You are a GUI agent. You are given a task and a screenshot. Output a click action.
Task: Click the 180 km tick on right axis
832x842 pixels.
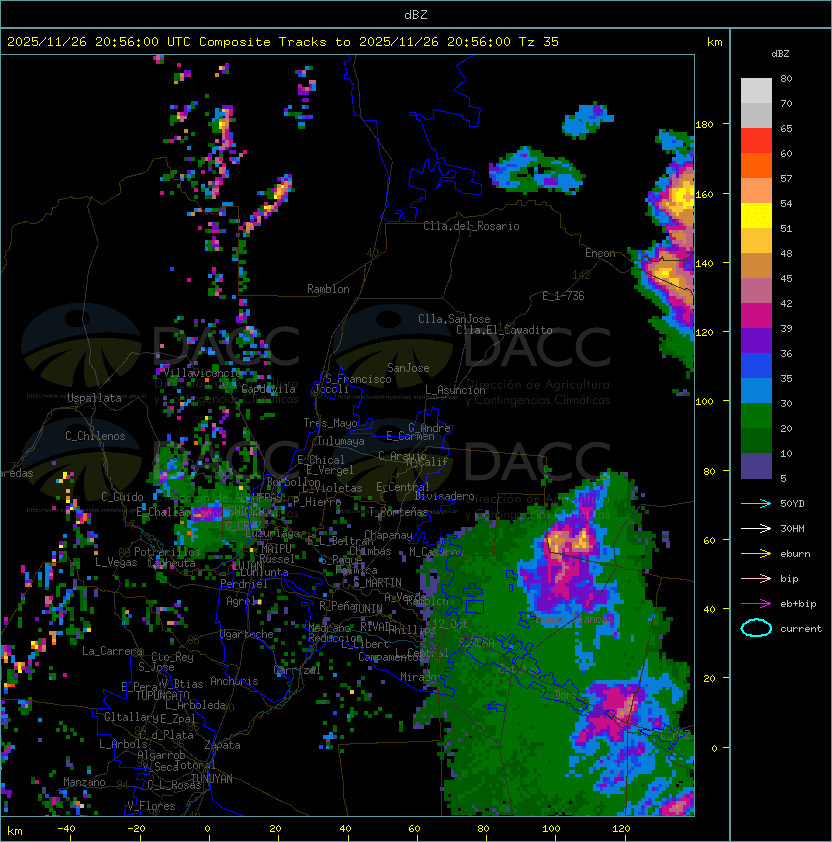(704, 125)
